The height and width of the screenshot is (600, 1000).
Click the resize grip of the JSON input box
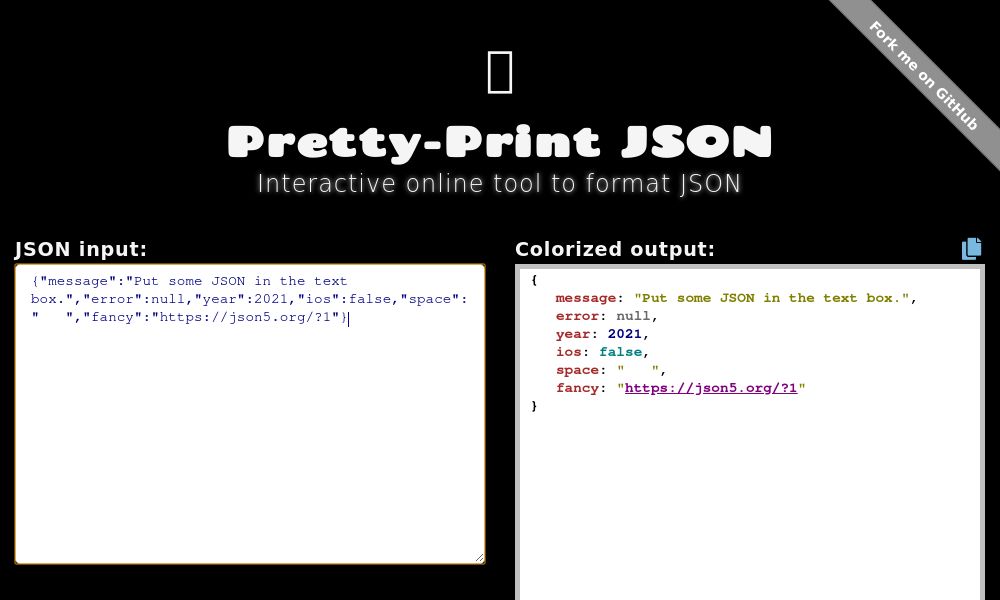click(x=479, y=557)
